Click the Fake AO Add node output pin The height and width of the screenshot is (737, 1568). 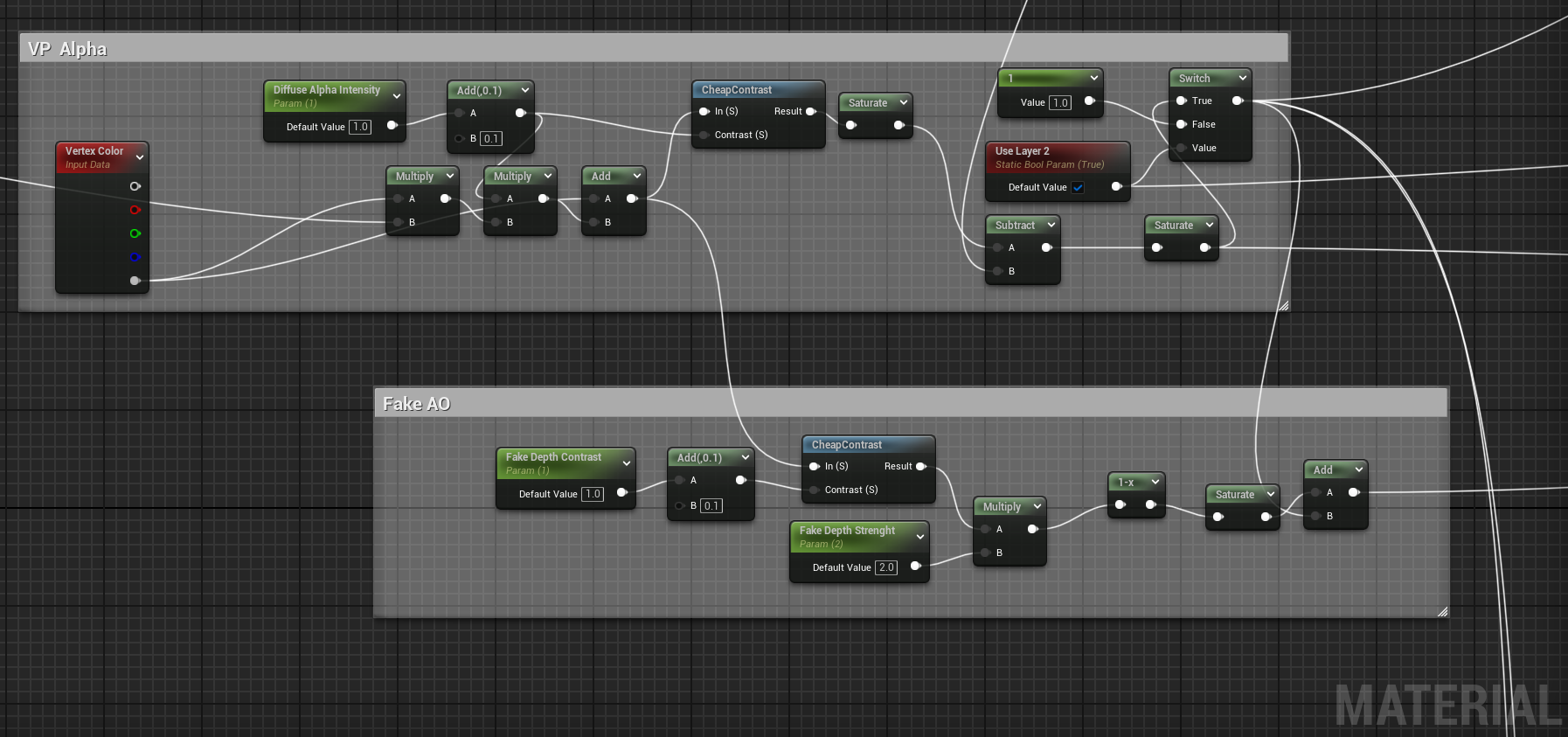[x=1354, y=492]
